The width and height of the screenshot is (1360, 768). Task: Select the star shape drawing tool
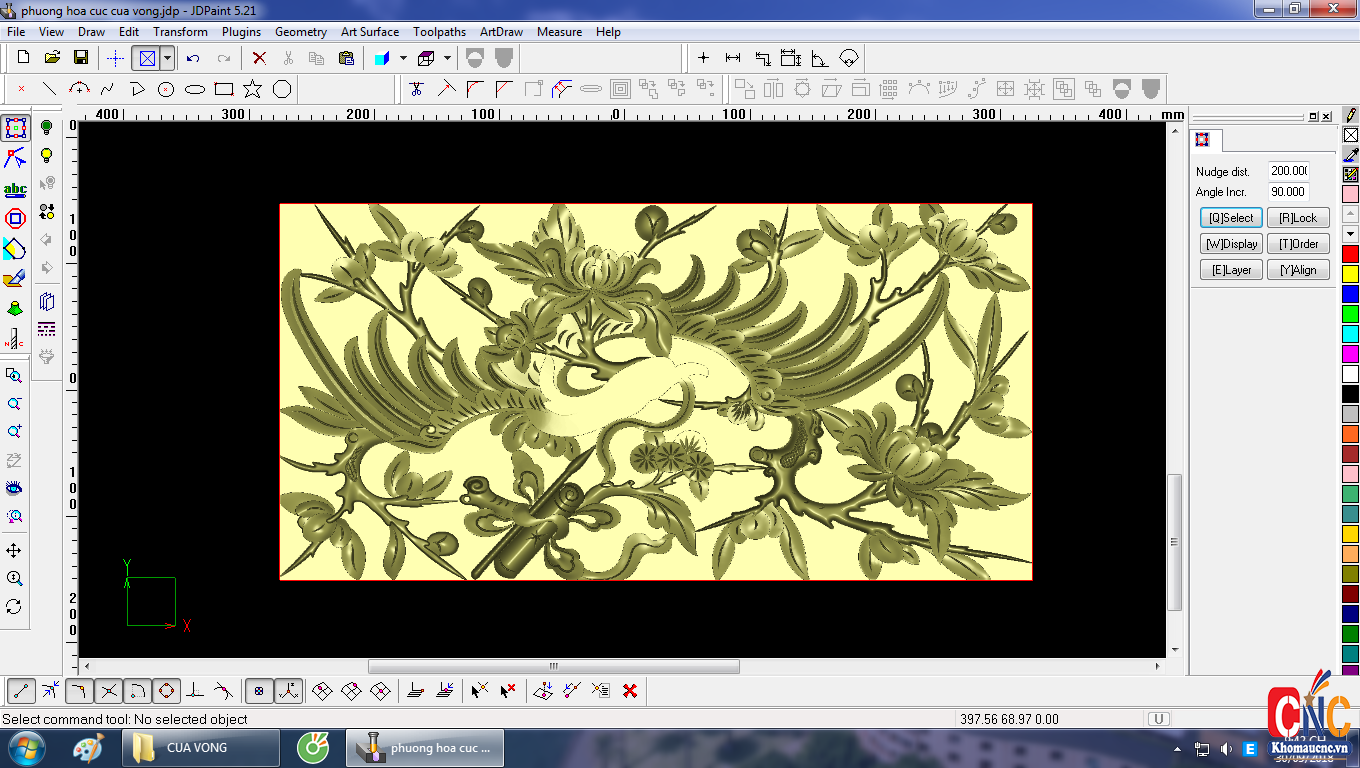pos(253,89)
